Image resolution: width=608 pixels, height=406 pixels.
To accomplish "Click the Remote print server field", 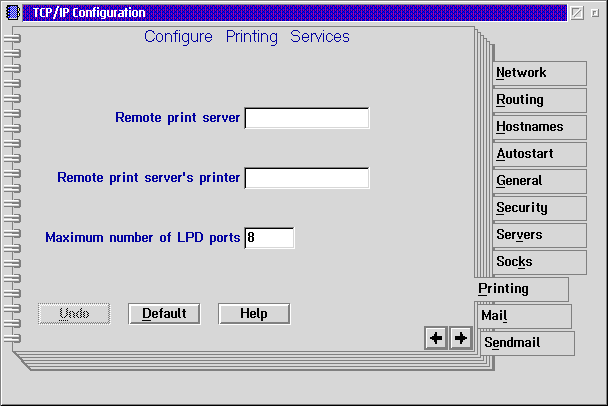I will coord(307,119).
